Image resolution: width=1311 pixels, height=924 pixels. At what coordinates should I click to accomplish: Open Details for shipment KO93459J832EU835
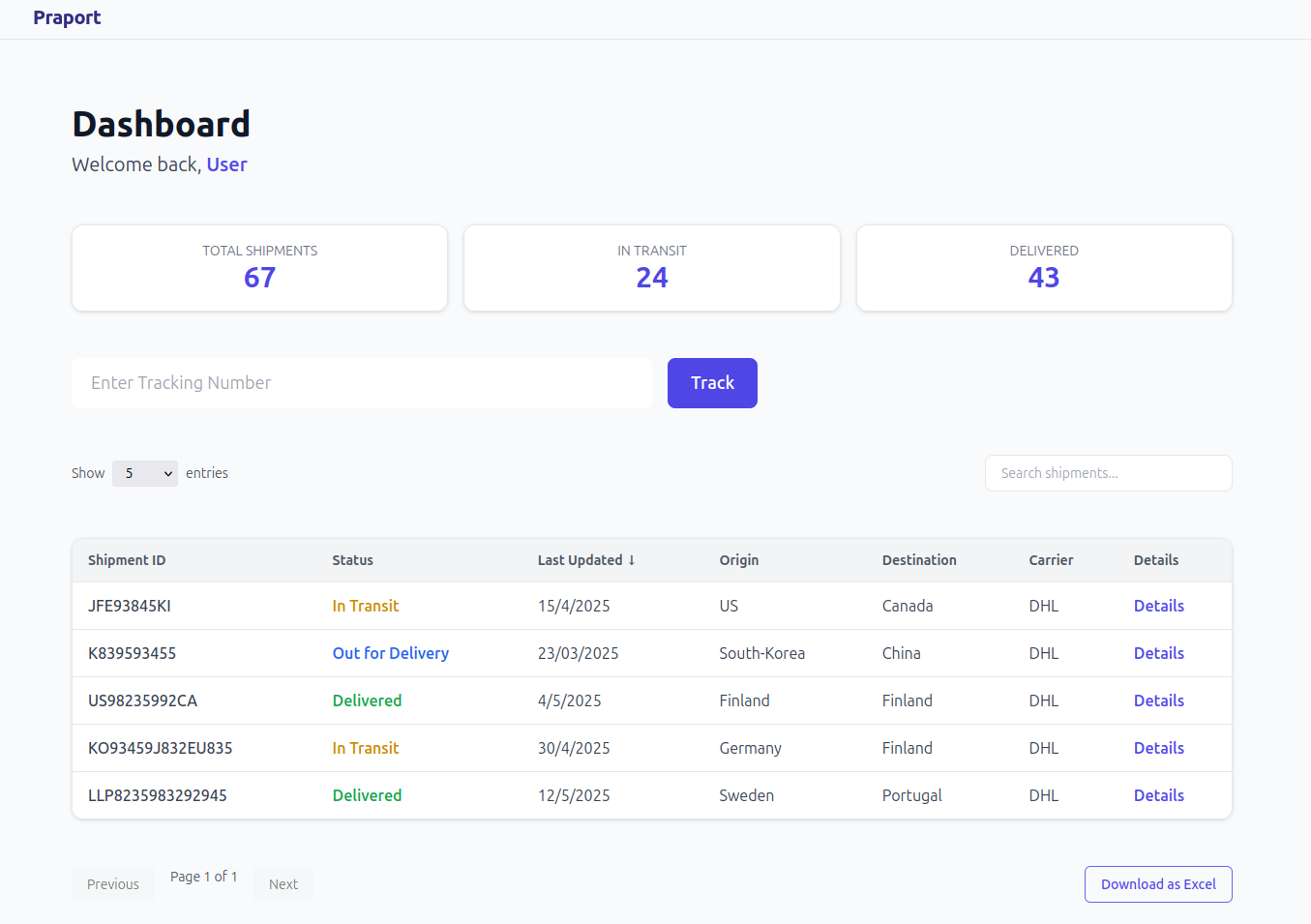coord(1158,747)
